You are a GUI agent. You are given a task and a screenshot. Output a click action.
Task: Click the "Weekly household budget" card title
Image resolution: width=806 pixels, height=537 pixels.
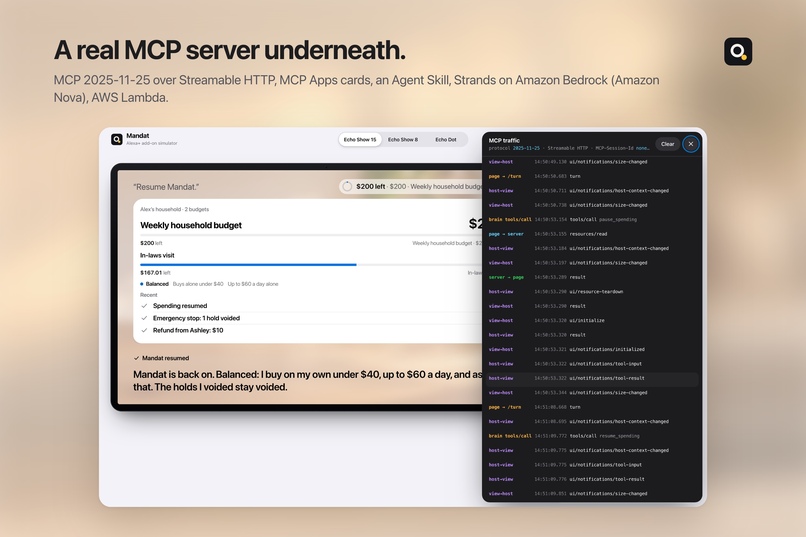[x=191, y=225]
